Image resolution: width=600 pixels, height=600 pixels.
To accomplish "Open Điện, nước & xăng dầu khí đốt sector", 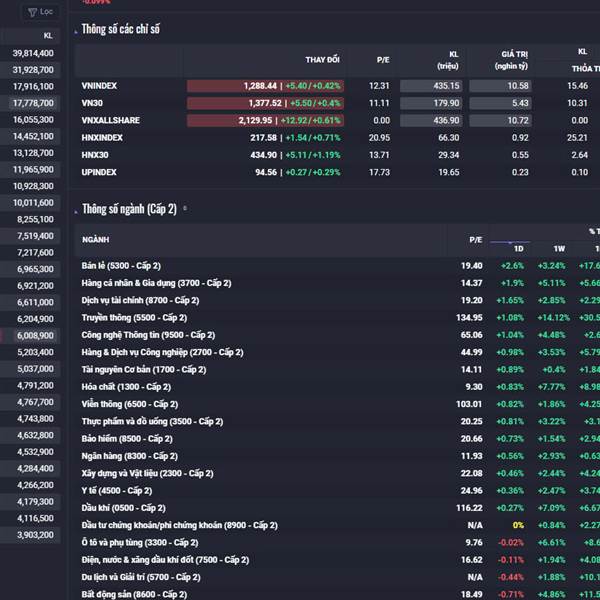I will point(165,560).
